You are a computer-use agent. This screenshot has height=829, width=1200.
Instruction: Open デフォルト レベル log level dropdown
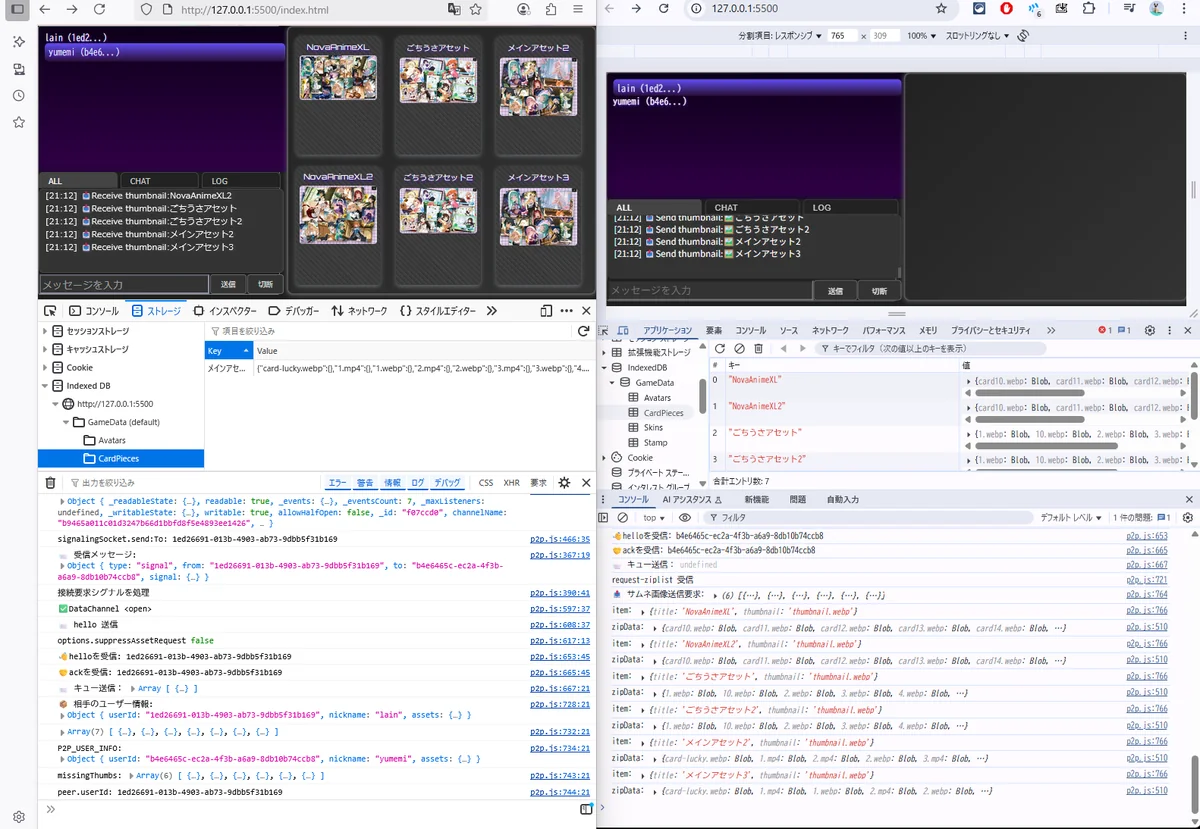tap(1070, 518)
